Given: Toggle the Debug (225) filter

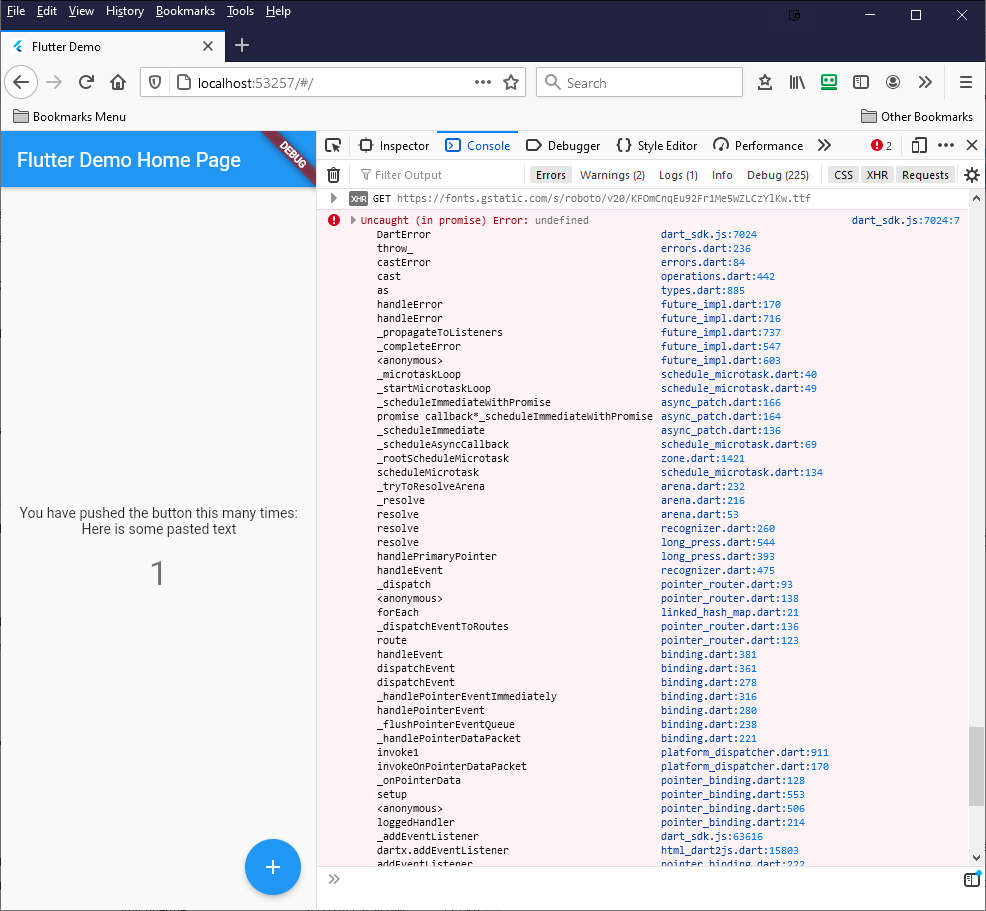Looking at the screenshot, I should (778, 175).
